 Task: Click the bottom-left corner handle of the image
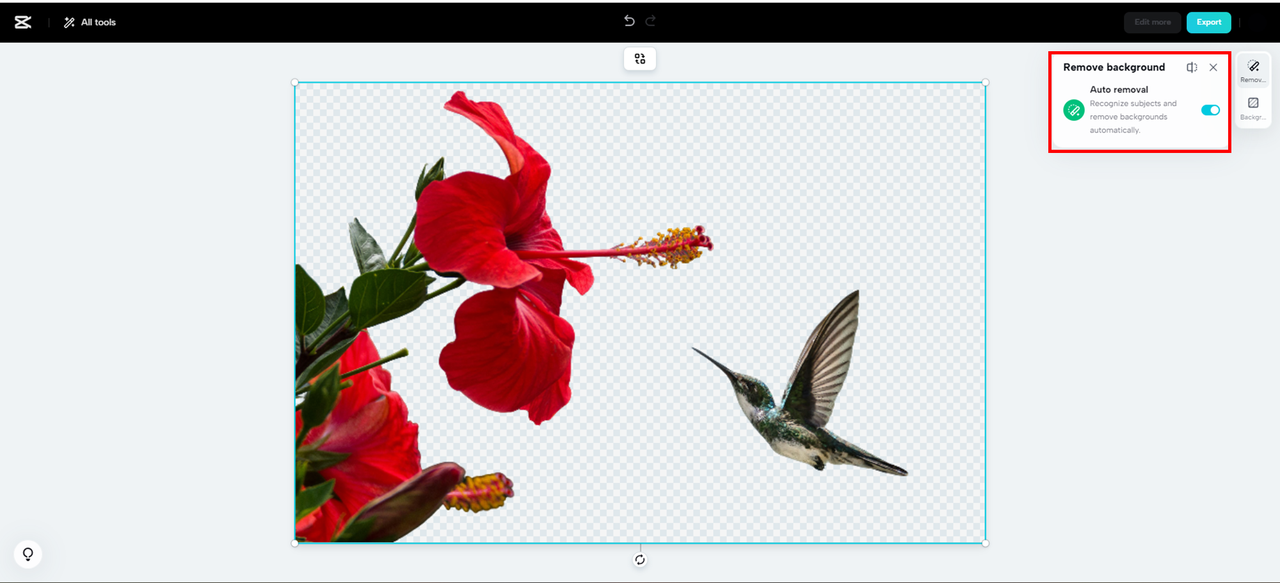tap(295, 543)
